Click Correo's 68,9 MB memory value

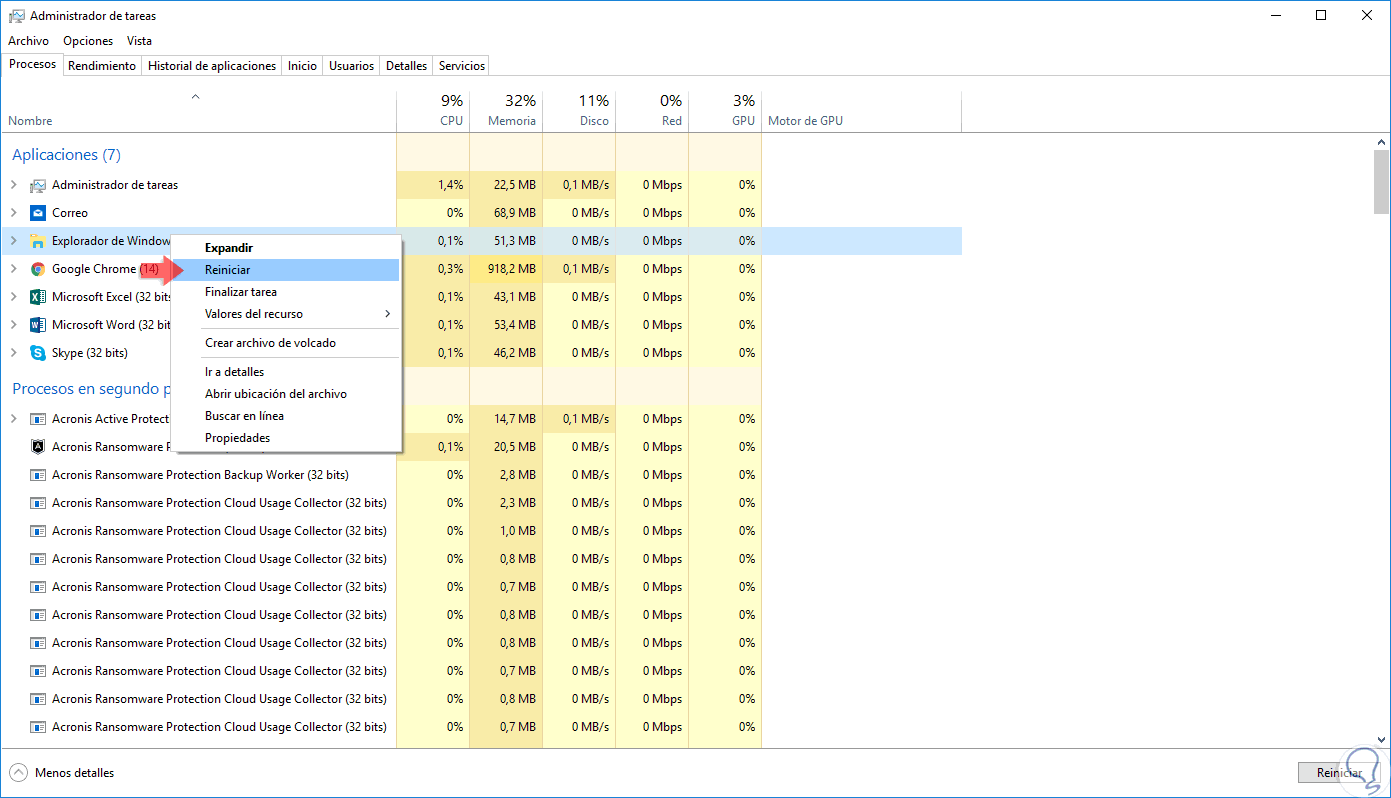click(x=515, y=213)
